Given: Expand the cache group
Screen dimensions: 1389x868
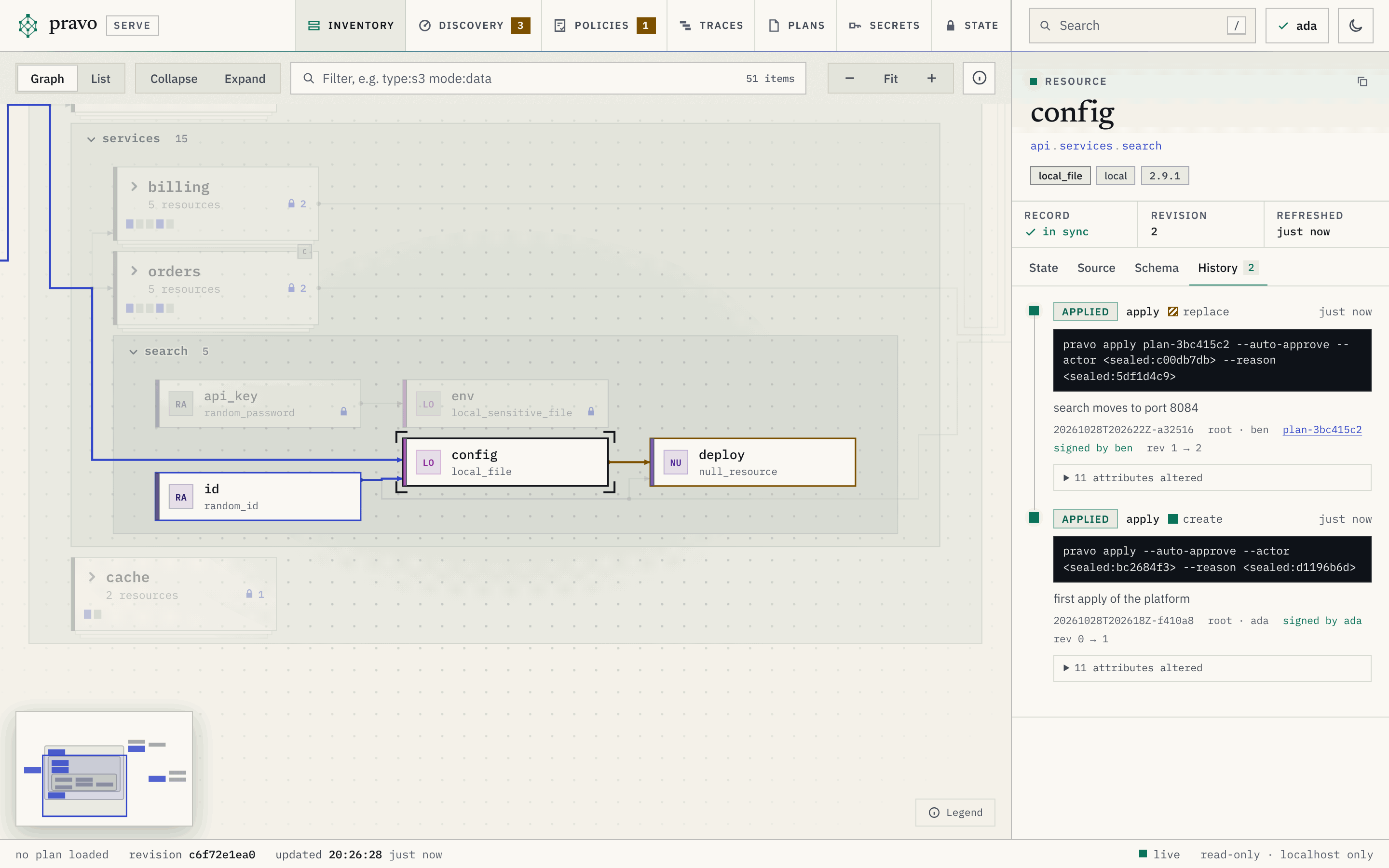Looking at the screenshot, I should click(x=93, y=577).
